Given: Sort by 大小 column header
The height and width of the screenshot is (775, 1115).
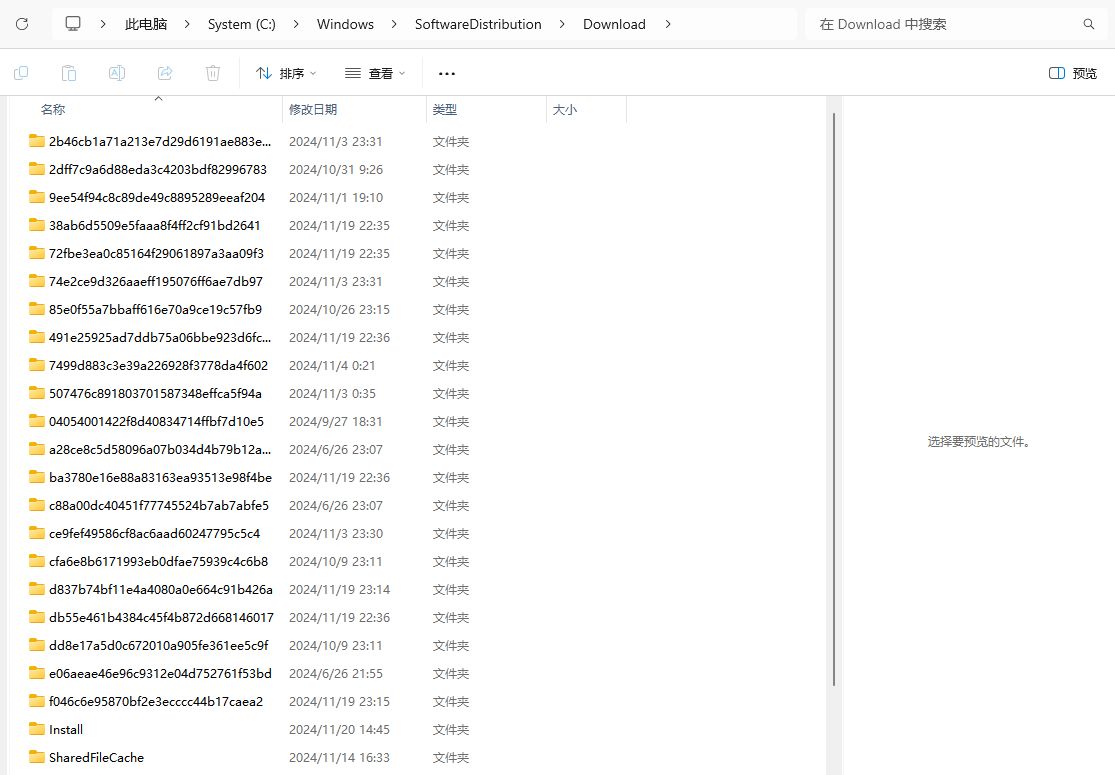Looking at the screenshot, I should point(565,109).
